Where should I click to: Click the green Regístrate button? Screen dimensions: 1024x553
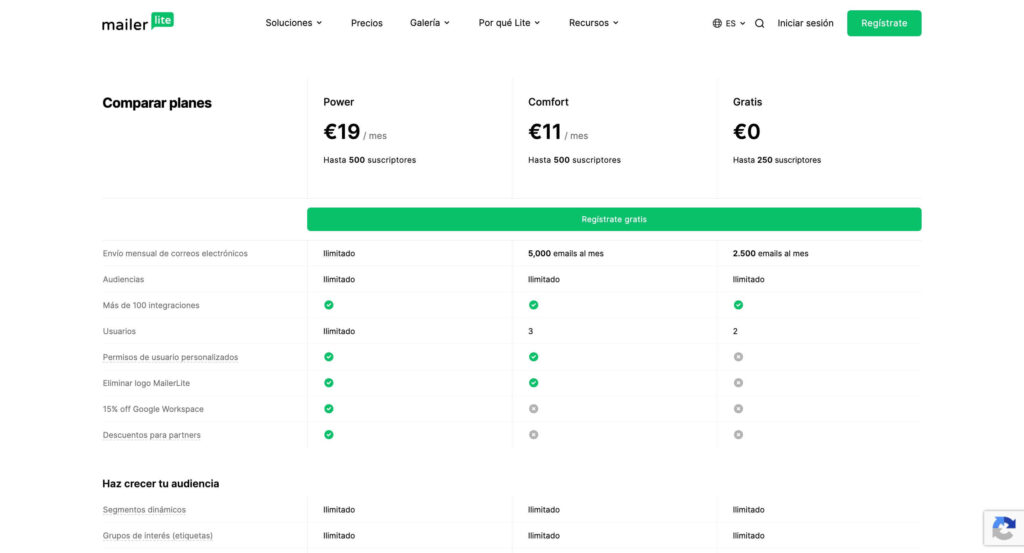[884, 23]
